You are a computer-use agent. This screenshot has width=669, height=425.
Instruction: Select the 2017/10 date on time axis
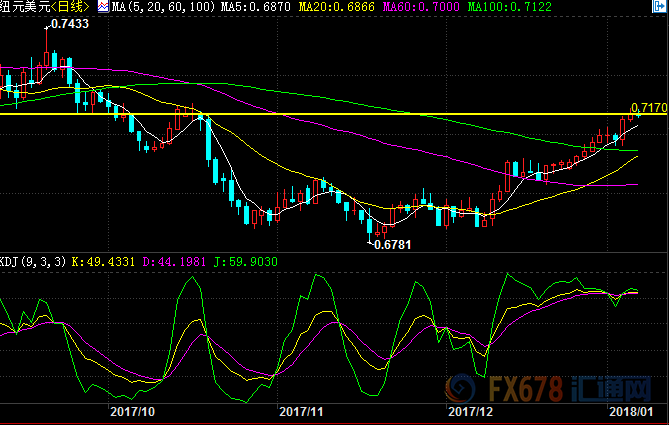pyautogui.click(x=131, y=411)
